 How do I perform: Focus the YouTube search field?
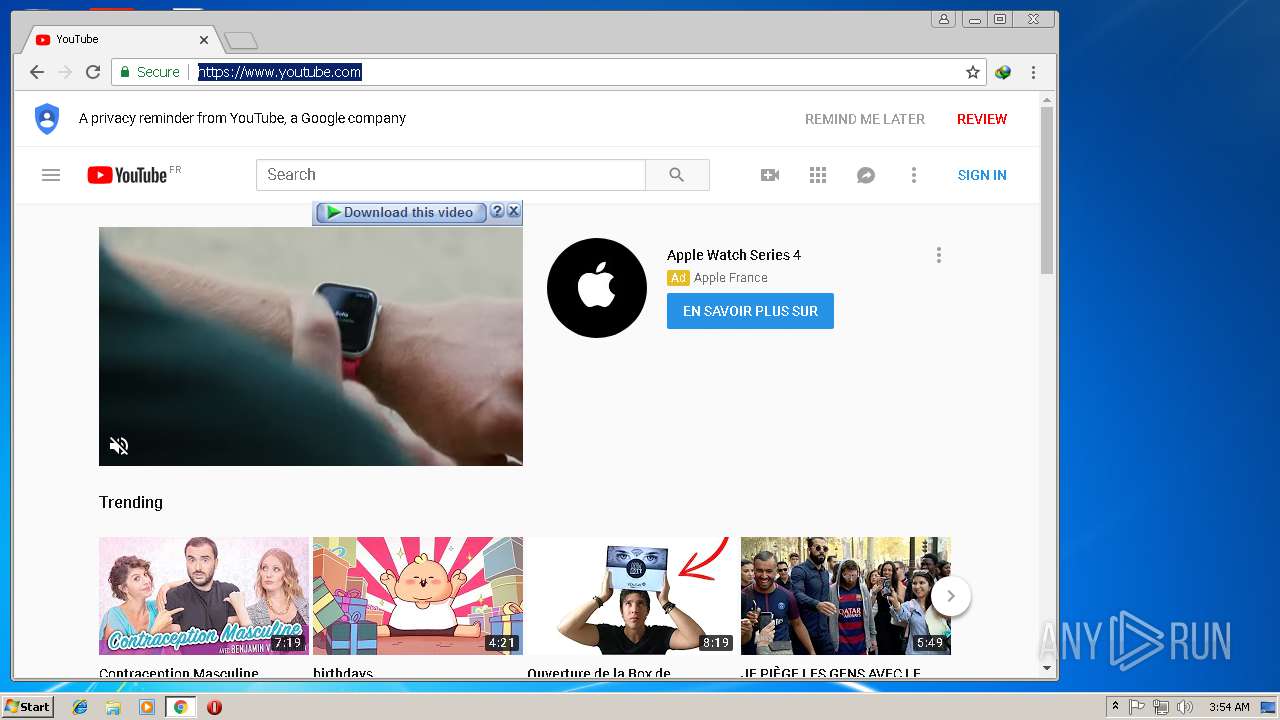pos(451,175)
